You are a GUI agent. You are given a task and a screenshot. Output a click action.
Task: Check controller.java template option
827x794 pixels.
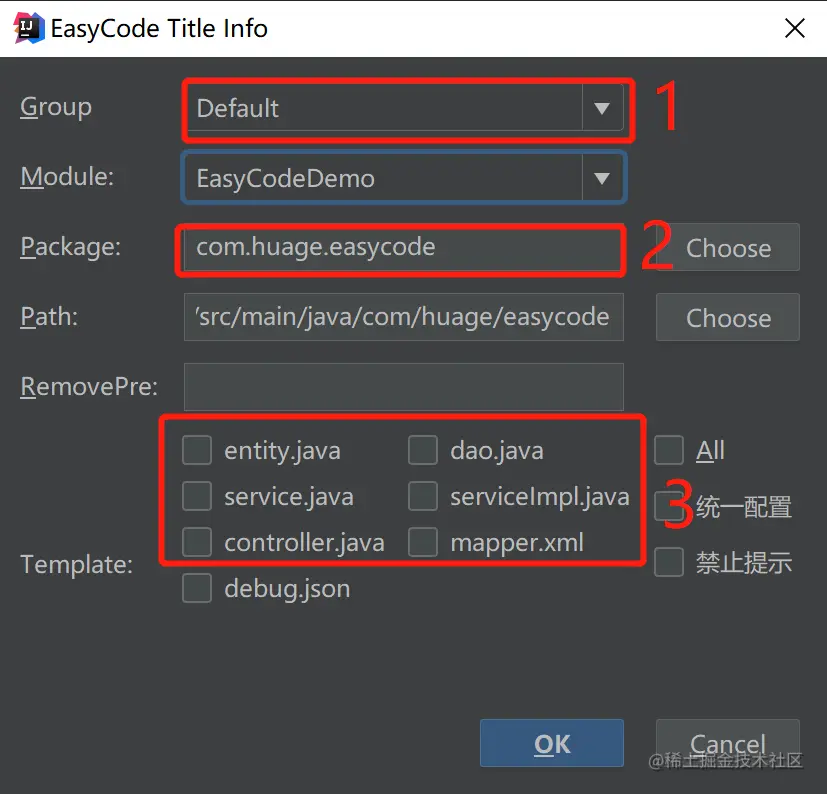click(197, 542)
